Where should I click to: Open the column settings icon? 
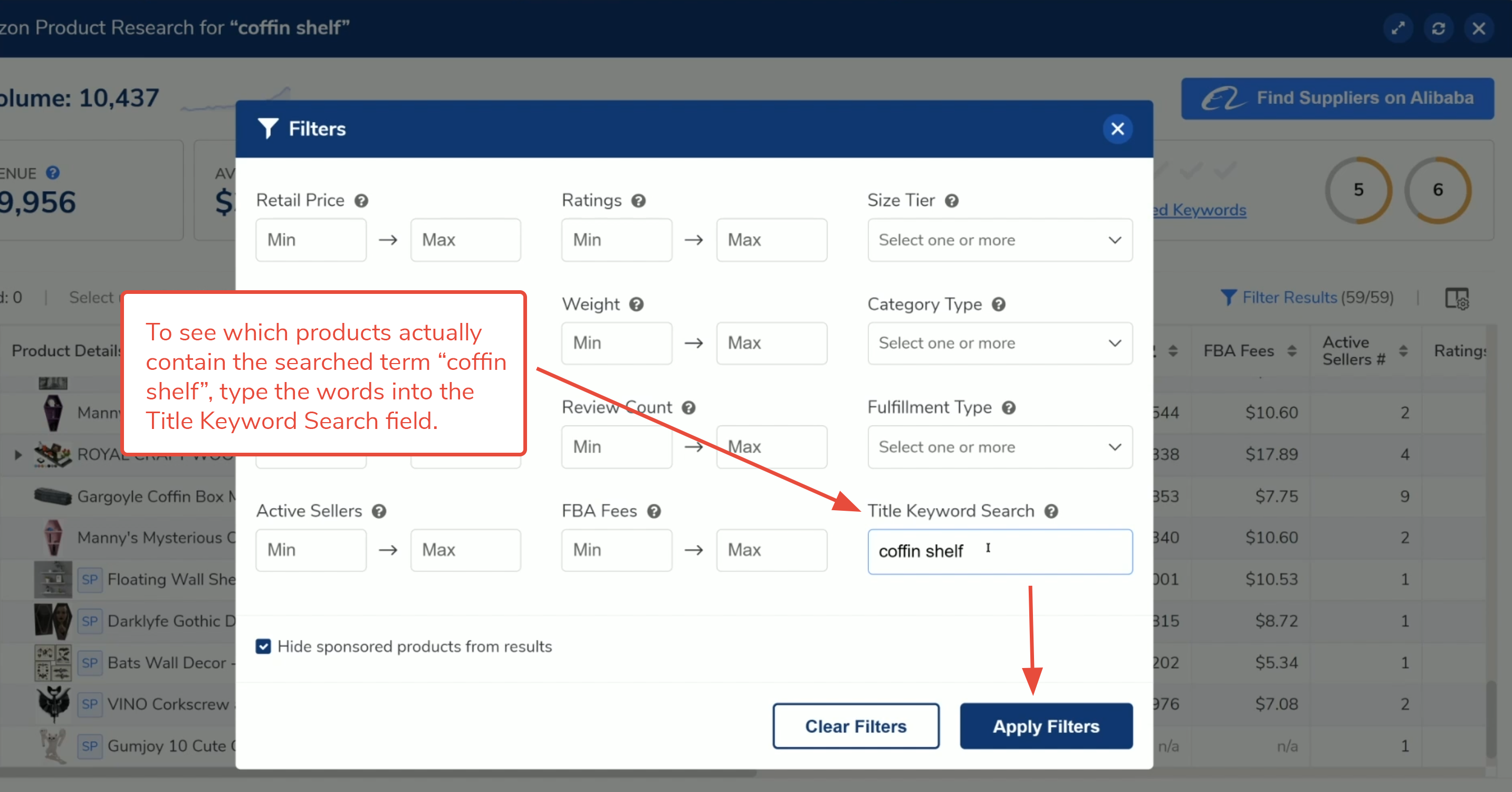pyautogui.click(x=1456, y=298)
